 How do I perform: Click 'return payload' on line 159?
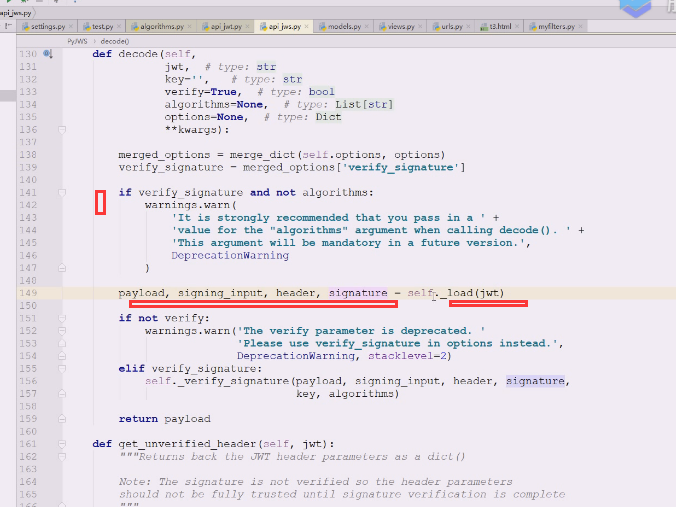click(165, 419)
